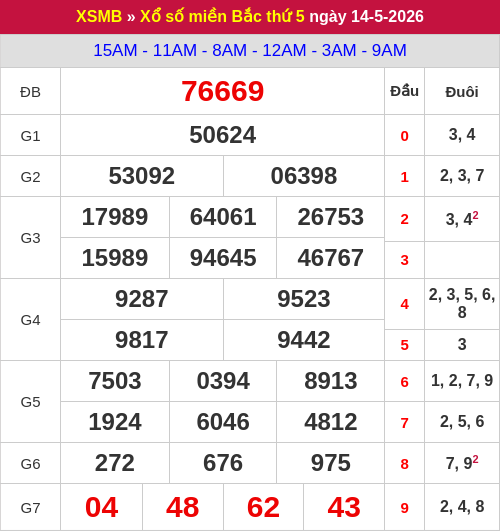Click the red Đầu digit 7
Image resolution: width=500 pixels, height=531 pixels.
(404, 423)
